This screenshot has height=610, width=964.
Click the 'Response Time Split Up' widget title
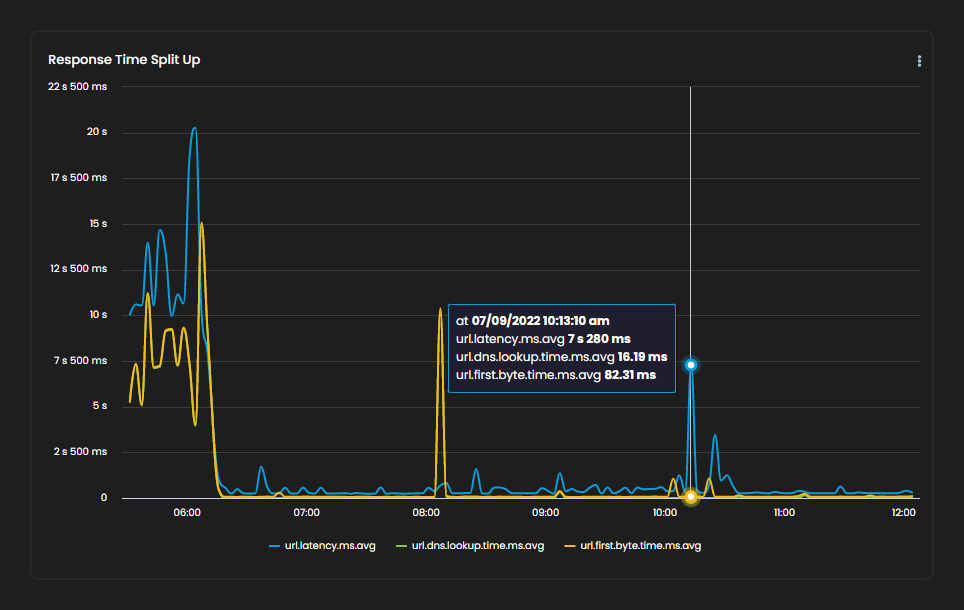pos(124,60)
